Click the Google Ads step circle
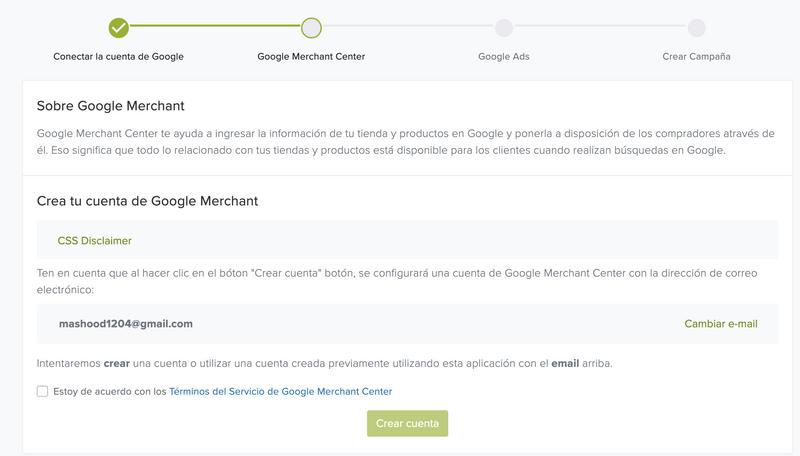Screen dimensions: 800x456 pos(504,28)
